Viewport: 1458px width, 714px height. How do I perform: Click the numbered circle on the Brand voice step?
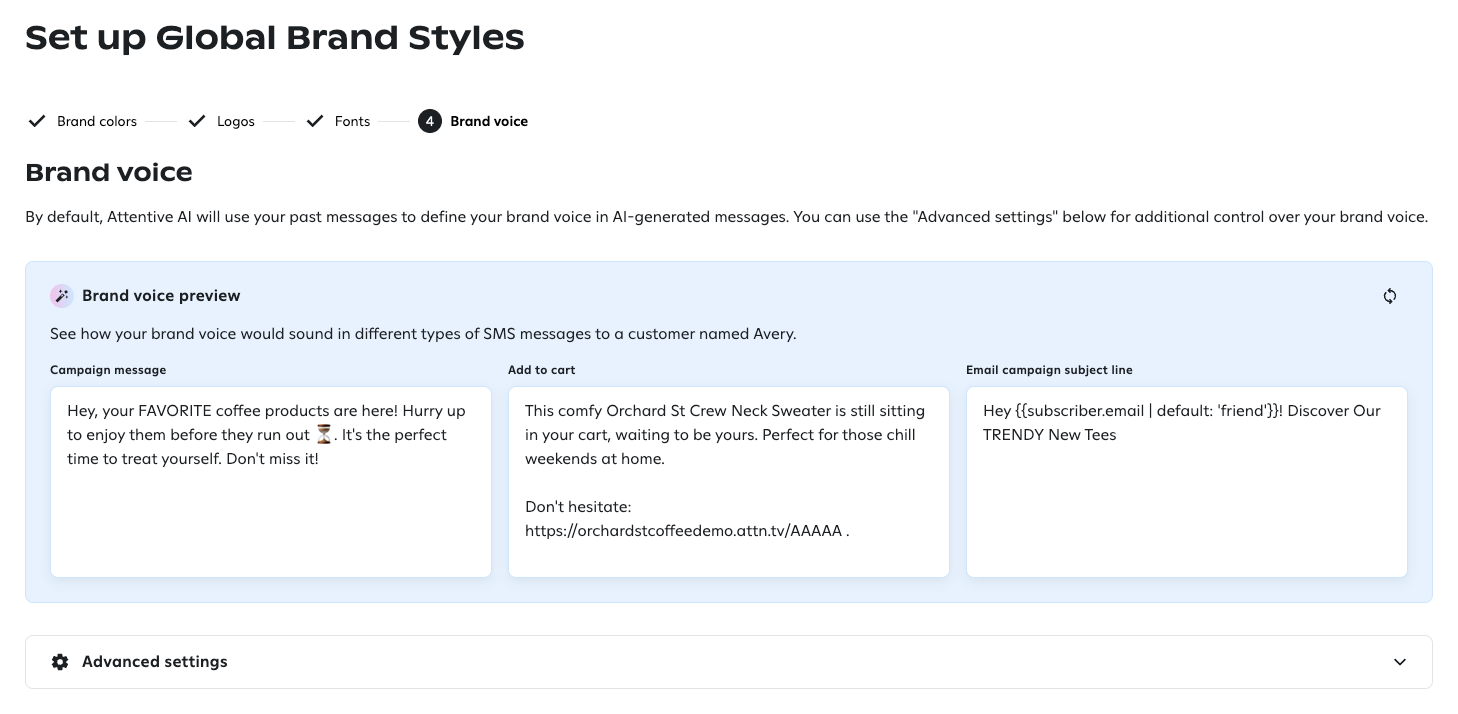coord(430,121)
